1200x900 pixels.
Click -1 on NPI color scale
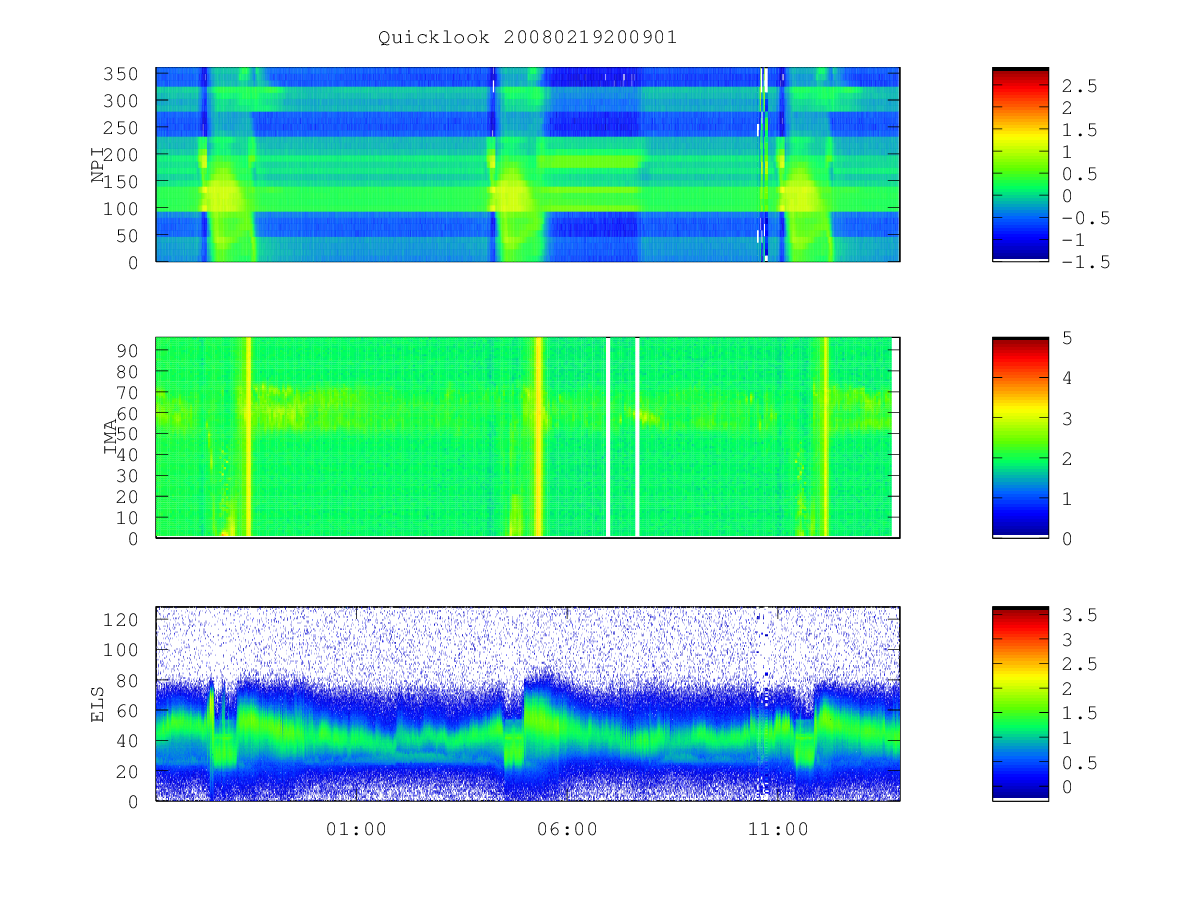1074,240
